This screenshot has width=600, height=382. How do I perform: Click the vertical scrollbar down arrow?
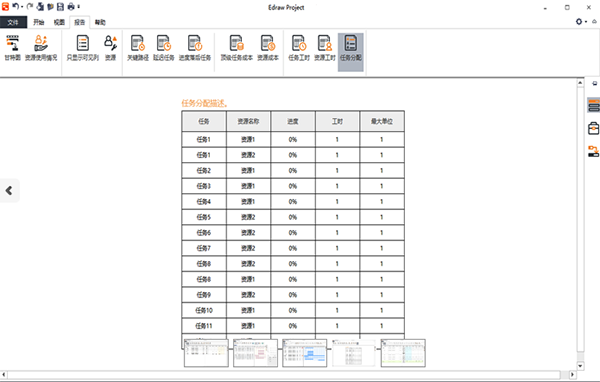click(580, 366)
